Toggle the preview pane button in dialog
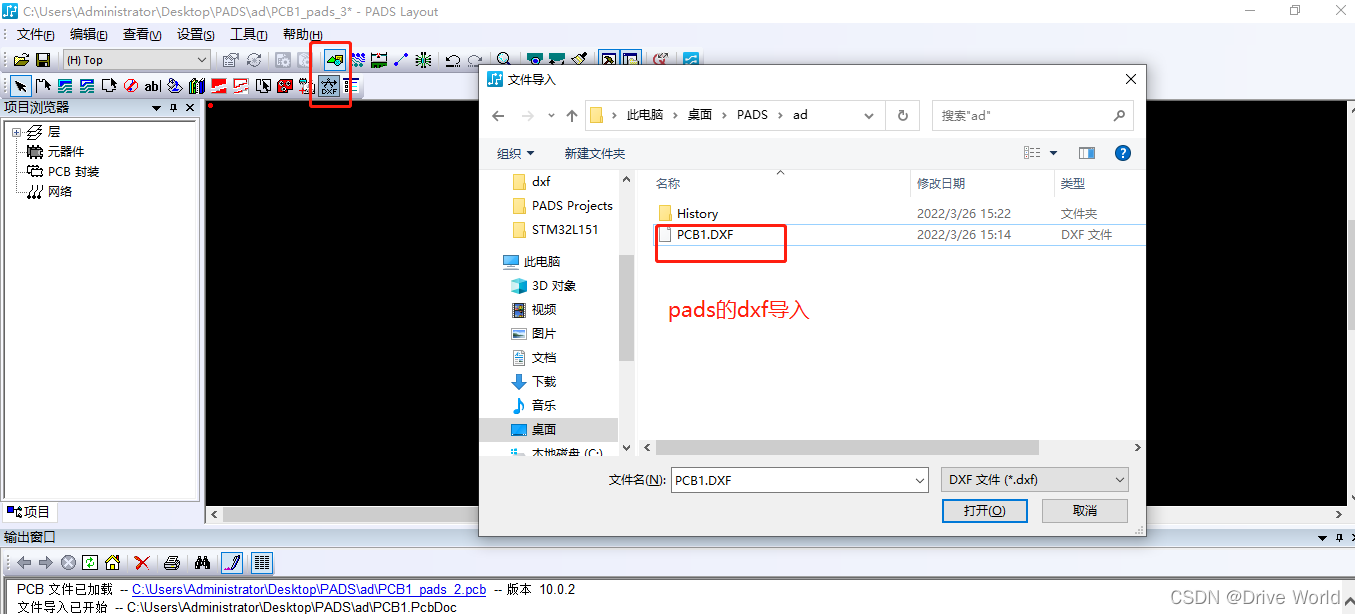Image resolution: width=1355 pixels, height=614 pixels. click(x=1087, y=153)
